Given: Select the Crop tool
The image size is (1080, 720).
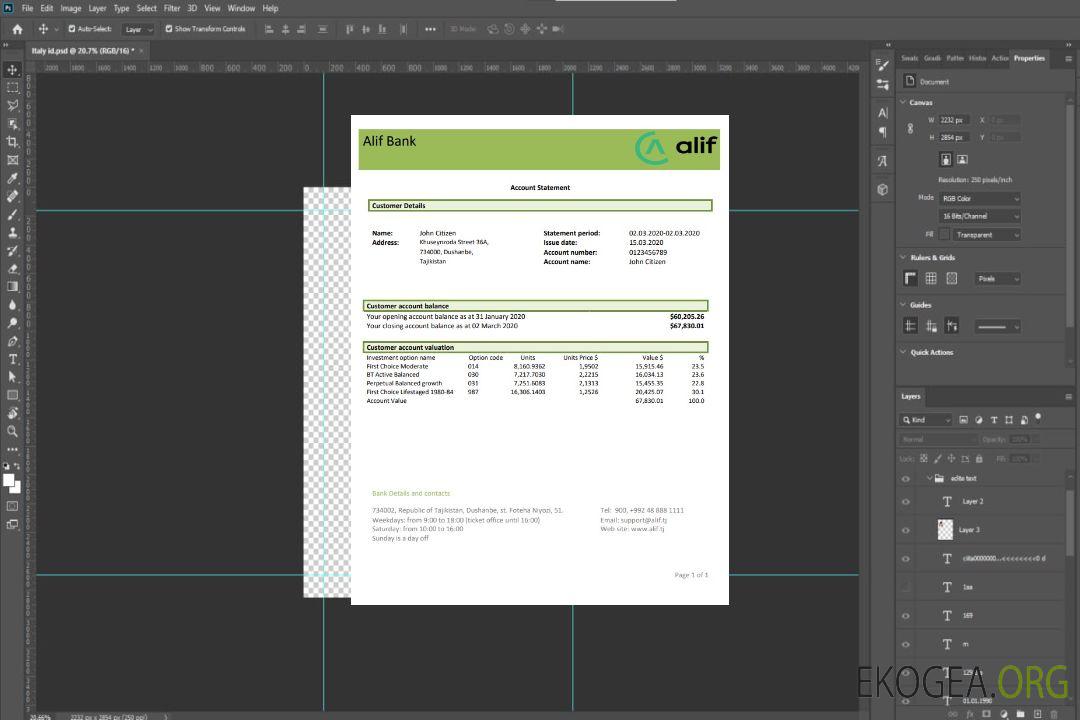Looking at the screenshot, I should point(13,142).
